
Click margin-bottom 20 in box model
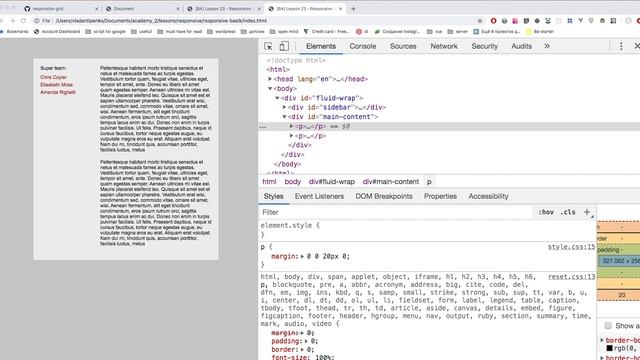(622, 295)
